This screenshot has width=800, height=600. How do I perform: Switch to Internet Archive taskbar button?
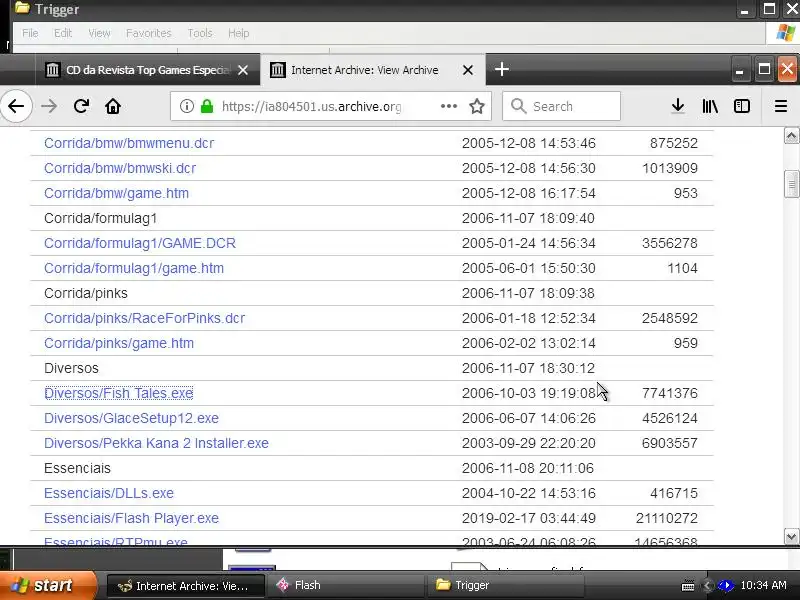[x=186, y=585]
